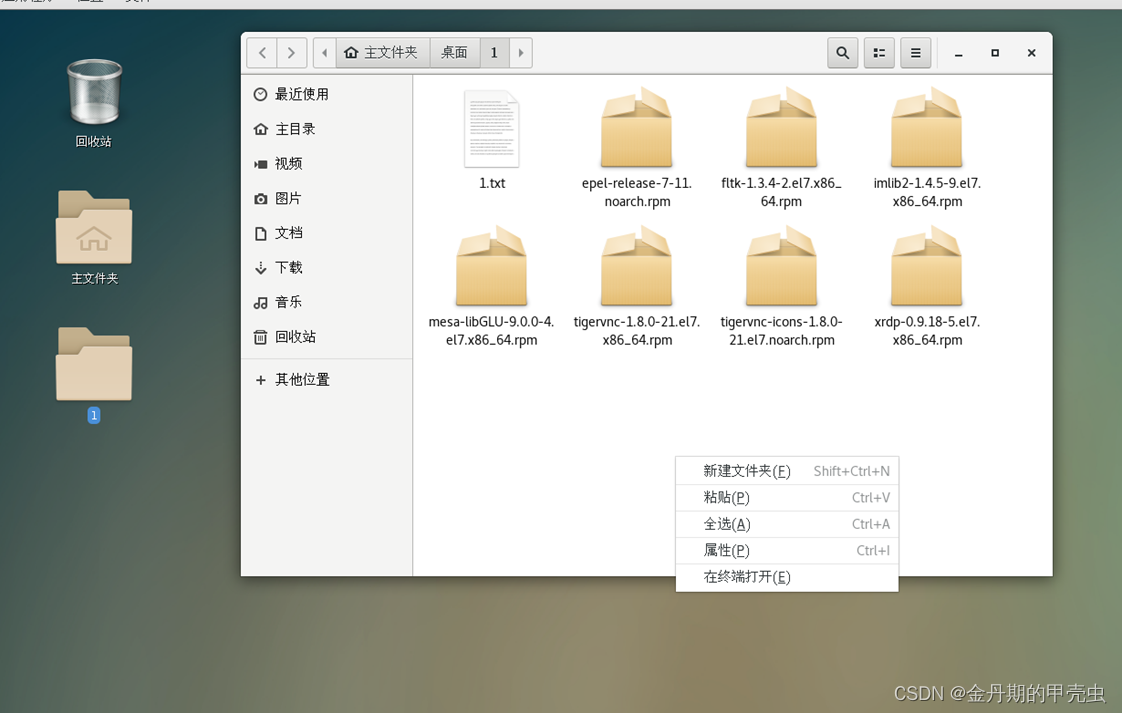
Task: Choose 粘贴 from the context menu
Action: [x=787, y=498]
